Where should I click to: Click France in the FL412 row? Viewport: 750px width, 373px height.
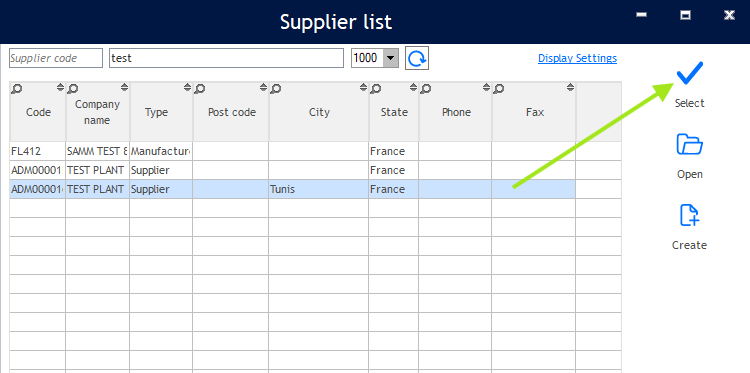coord(394,151)
